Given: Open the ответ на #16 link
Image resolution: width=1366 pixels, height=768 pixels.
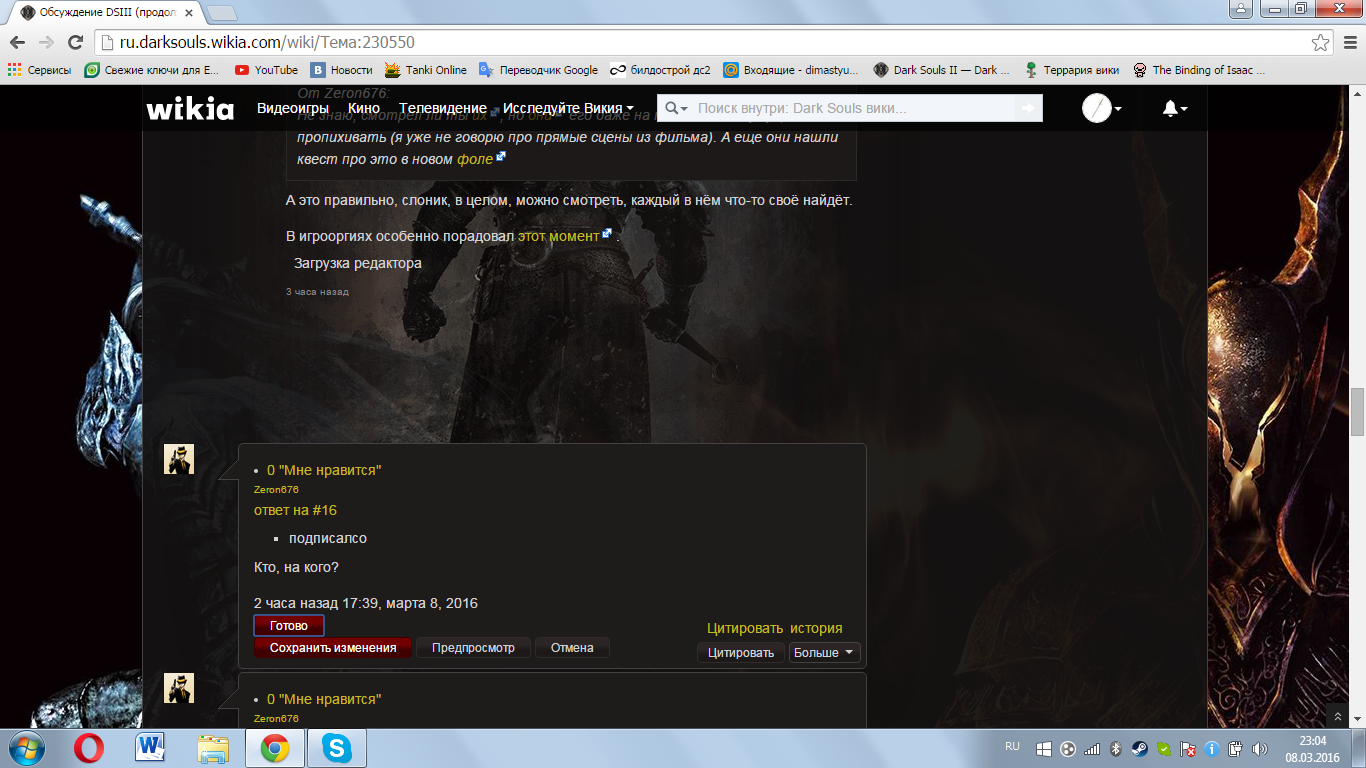Looking at the screenshot, I should [x=295, y=510].
